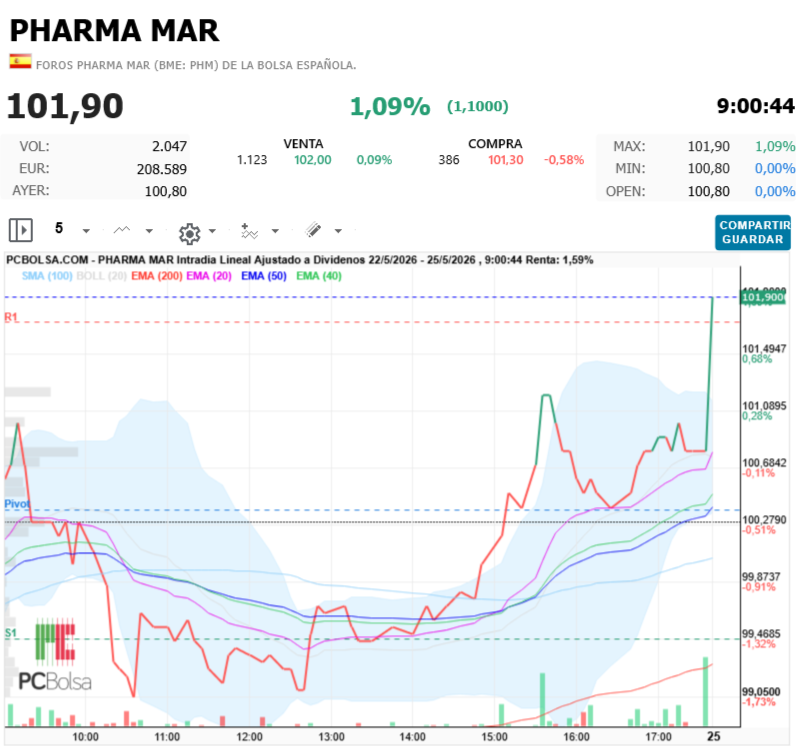Click the AYER value 100,80
The width and height of the screenshot is (801, 746).
(166, 192)
